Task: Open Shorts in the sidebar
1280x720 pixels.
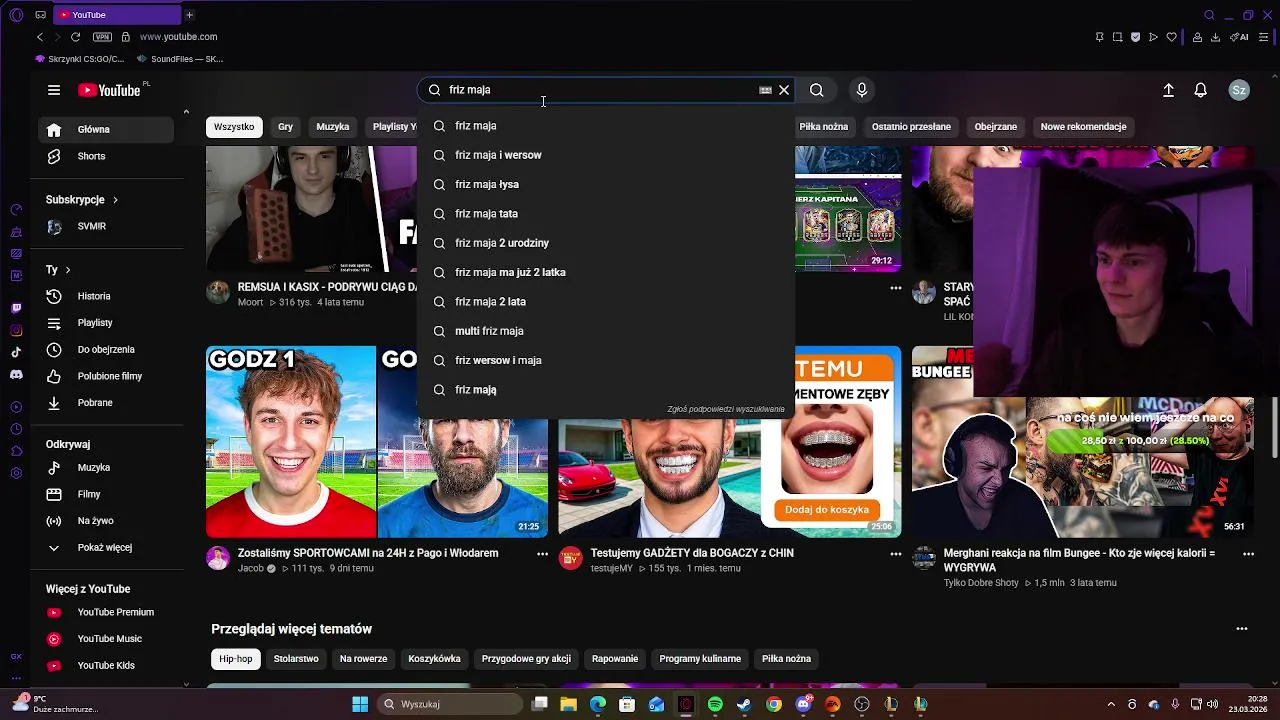Action: tap(106, 156)
